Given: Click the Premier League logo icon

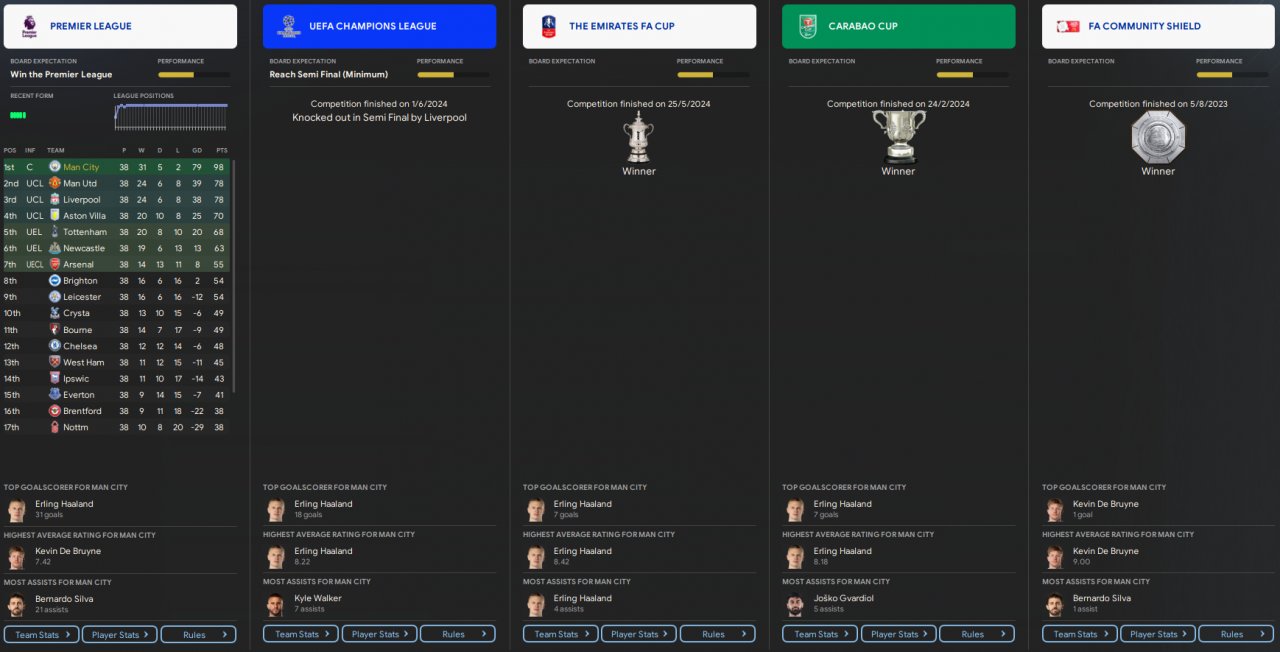Looking at the screenshot, I should click(28, 26).
